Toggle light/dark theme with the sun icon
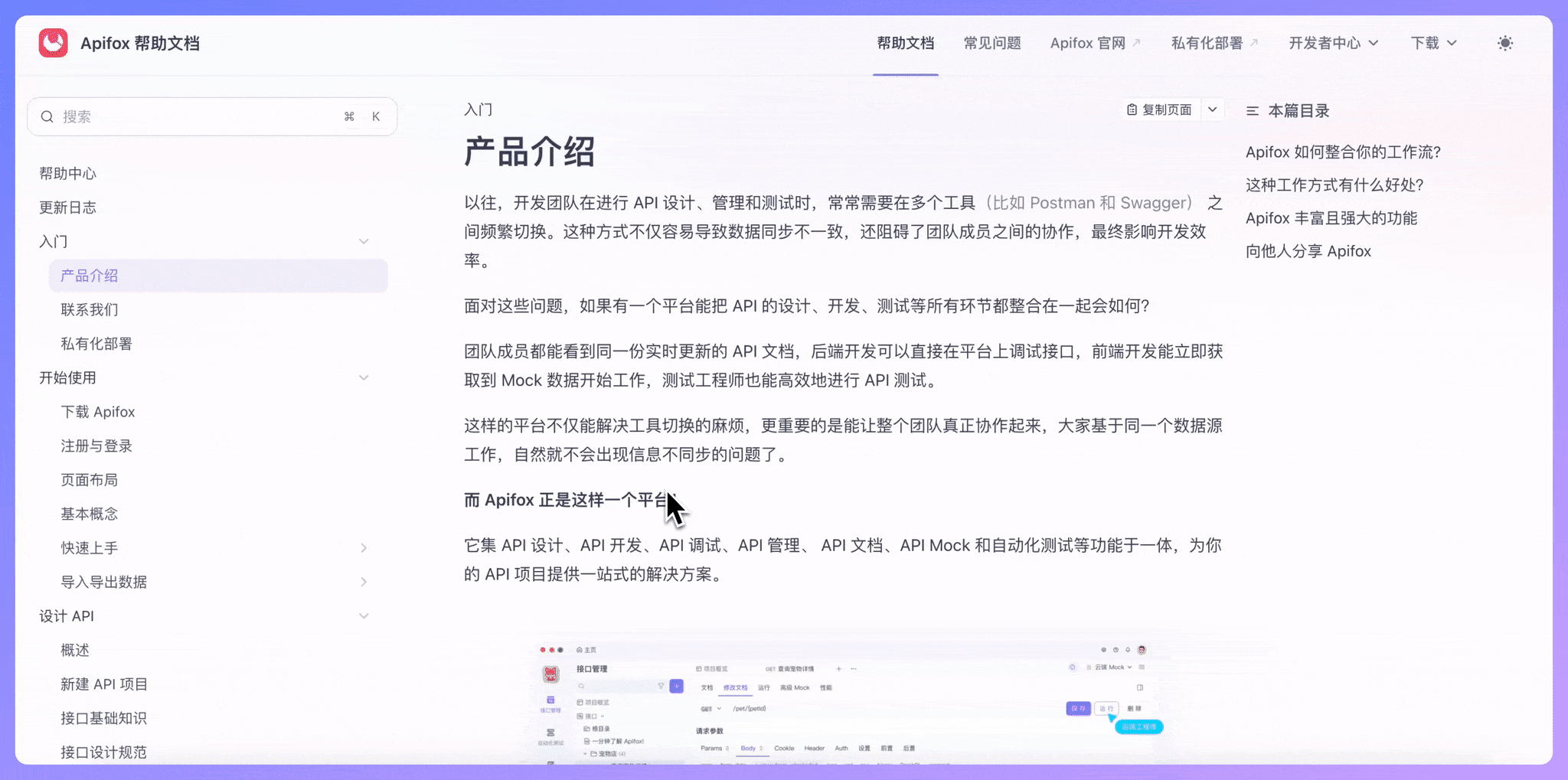 1505,43
